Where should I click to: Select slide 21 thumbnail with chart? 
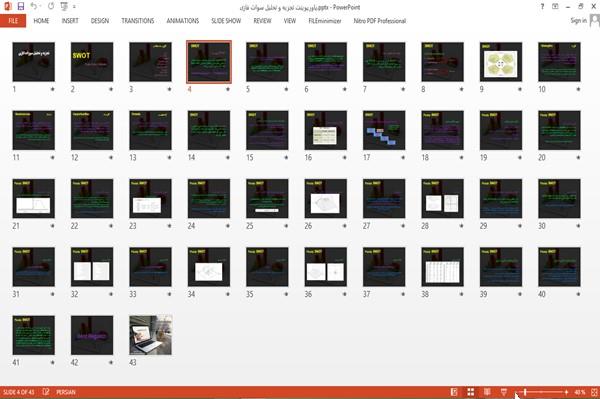pyautogui.click(x=34, y=199)
